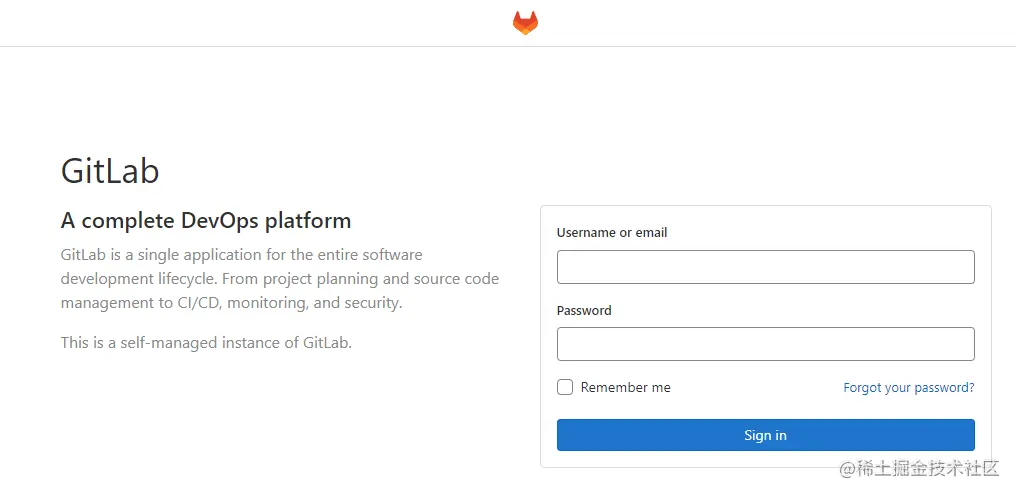
Task: Focus the Password input field
Action: [765, 344]
